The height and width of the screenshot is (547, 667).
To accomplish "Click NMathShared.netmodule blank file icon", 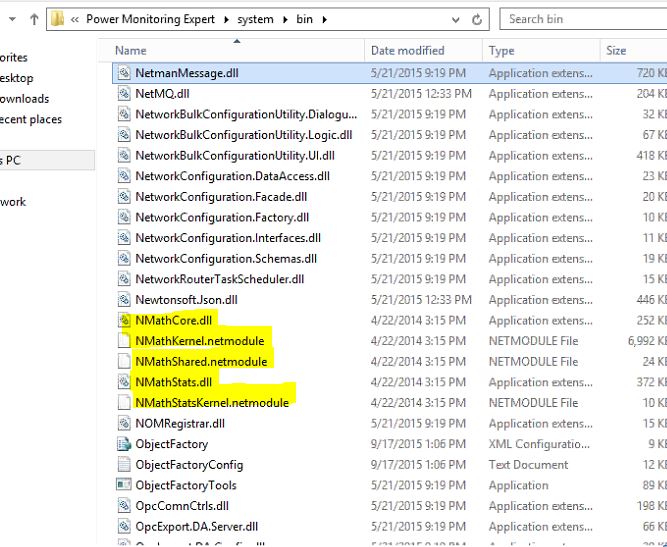I will click(124, 362).
